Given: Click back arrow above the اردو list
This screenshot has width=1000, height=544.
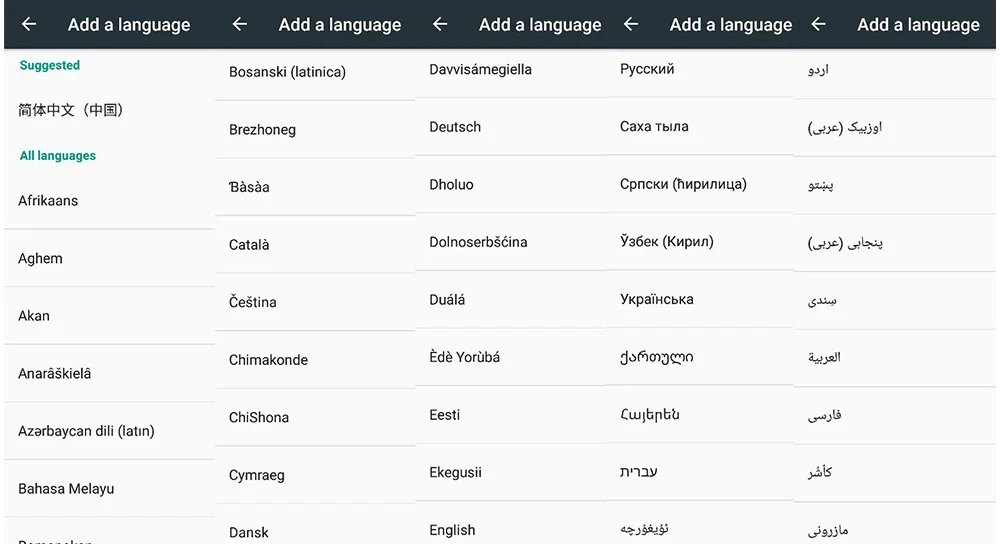Looking at the screenshot, I should pos(818,25).
